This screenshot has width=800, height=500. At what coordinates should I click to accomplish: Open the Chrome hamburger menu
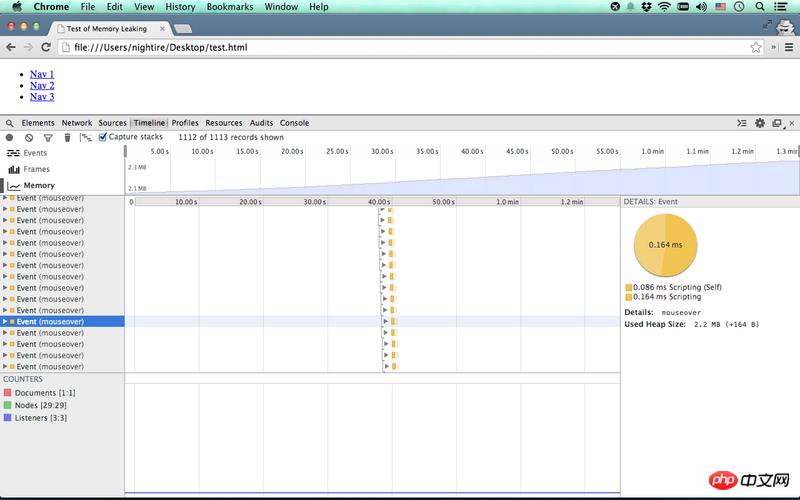click(787, 47)
